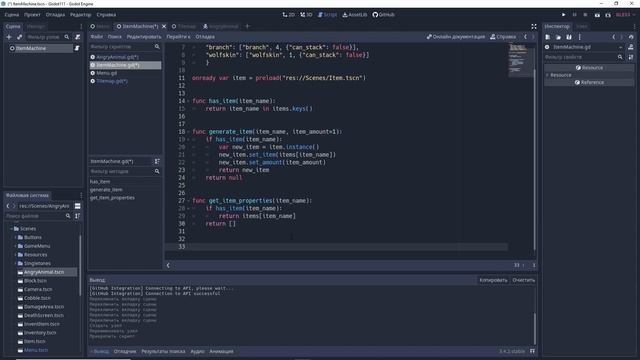Open the Редактор menu
Screen dimensions: 640x360
click(80, 15)
